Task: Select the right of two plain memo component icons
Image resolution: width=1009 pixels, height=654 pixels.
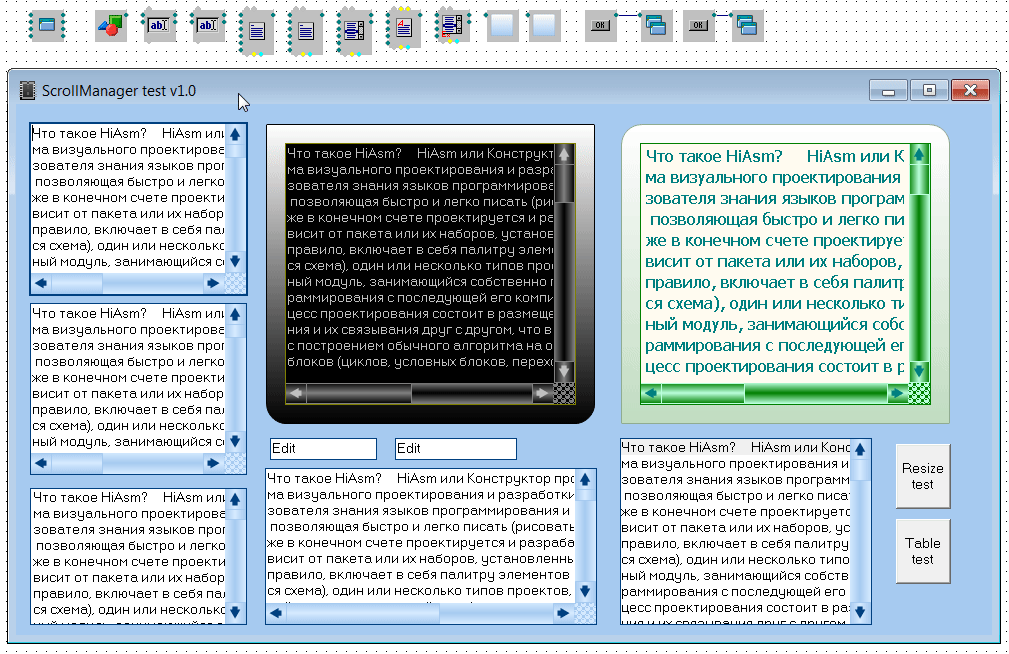Action: click(x=306, y=31)
